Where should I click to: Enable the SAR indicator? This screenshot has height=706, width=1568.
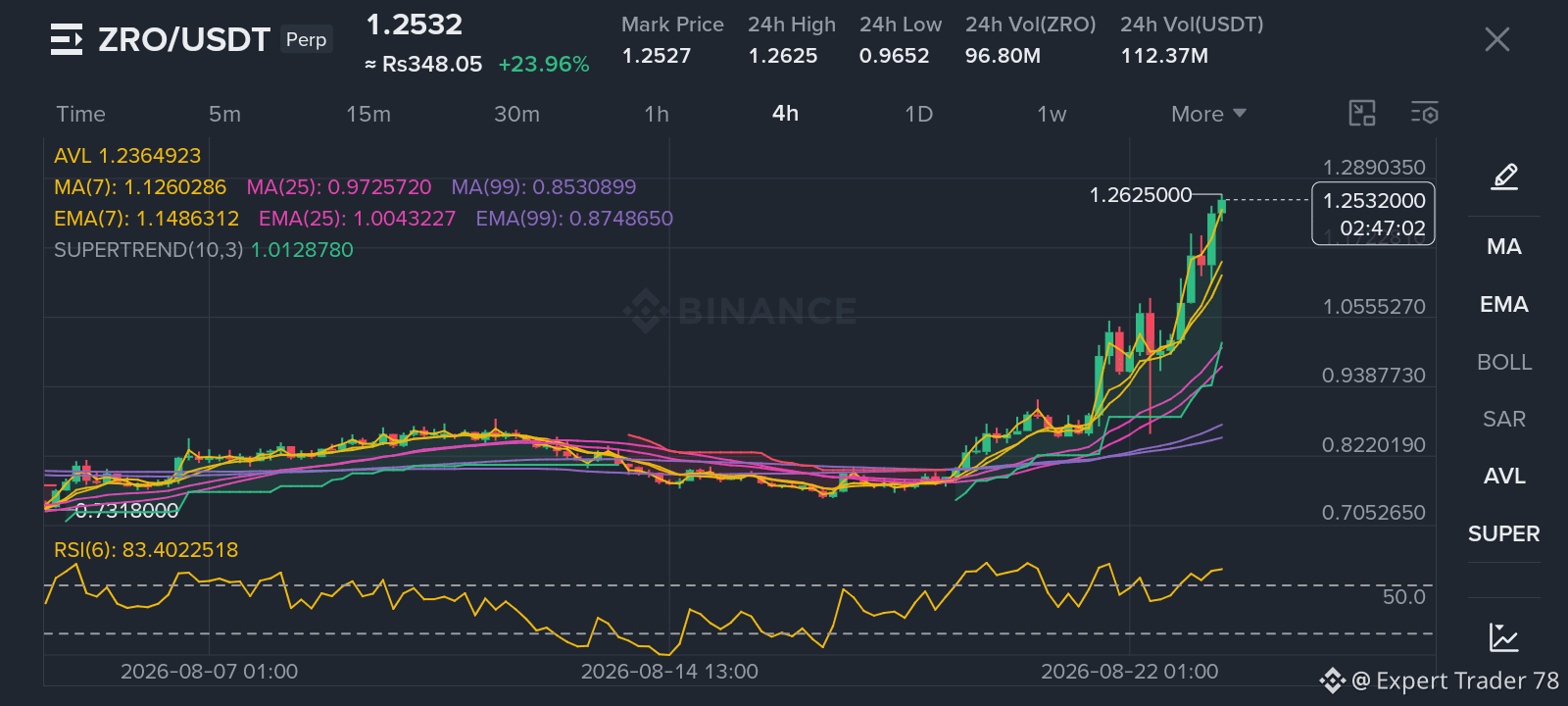[1503, 420]
